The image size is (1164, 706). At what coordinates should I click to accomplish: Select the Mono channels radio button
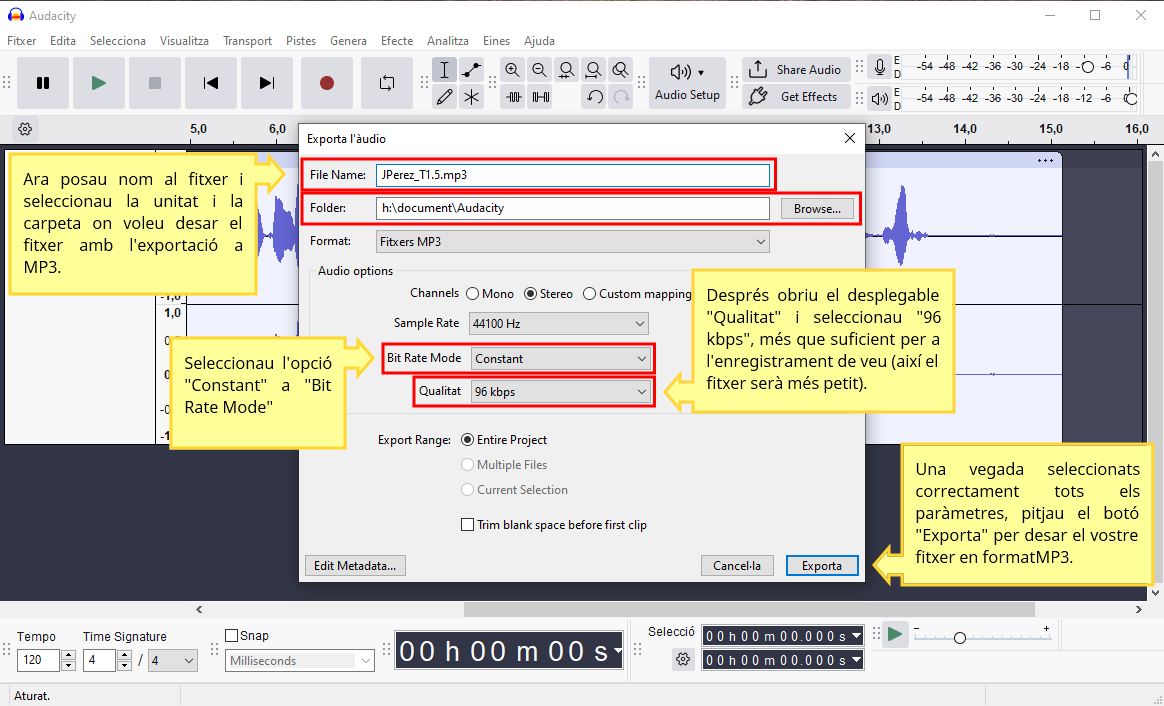[472, 294]
